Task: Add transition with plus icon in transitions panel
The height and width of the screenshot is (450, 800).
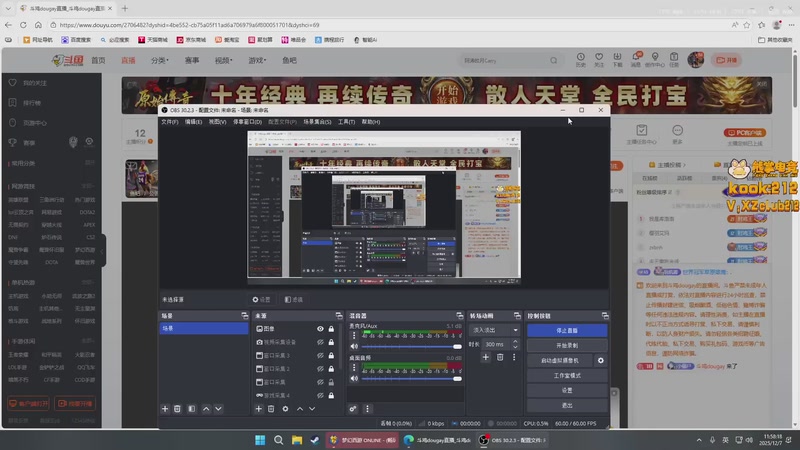Action: point(486,357)
